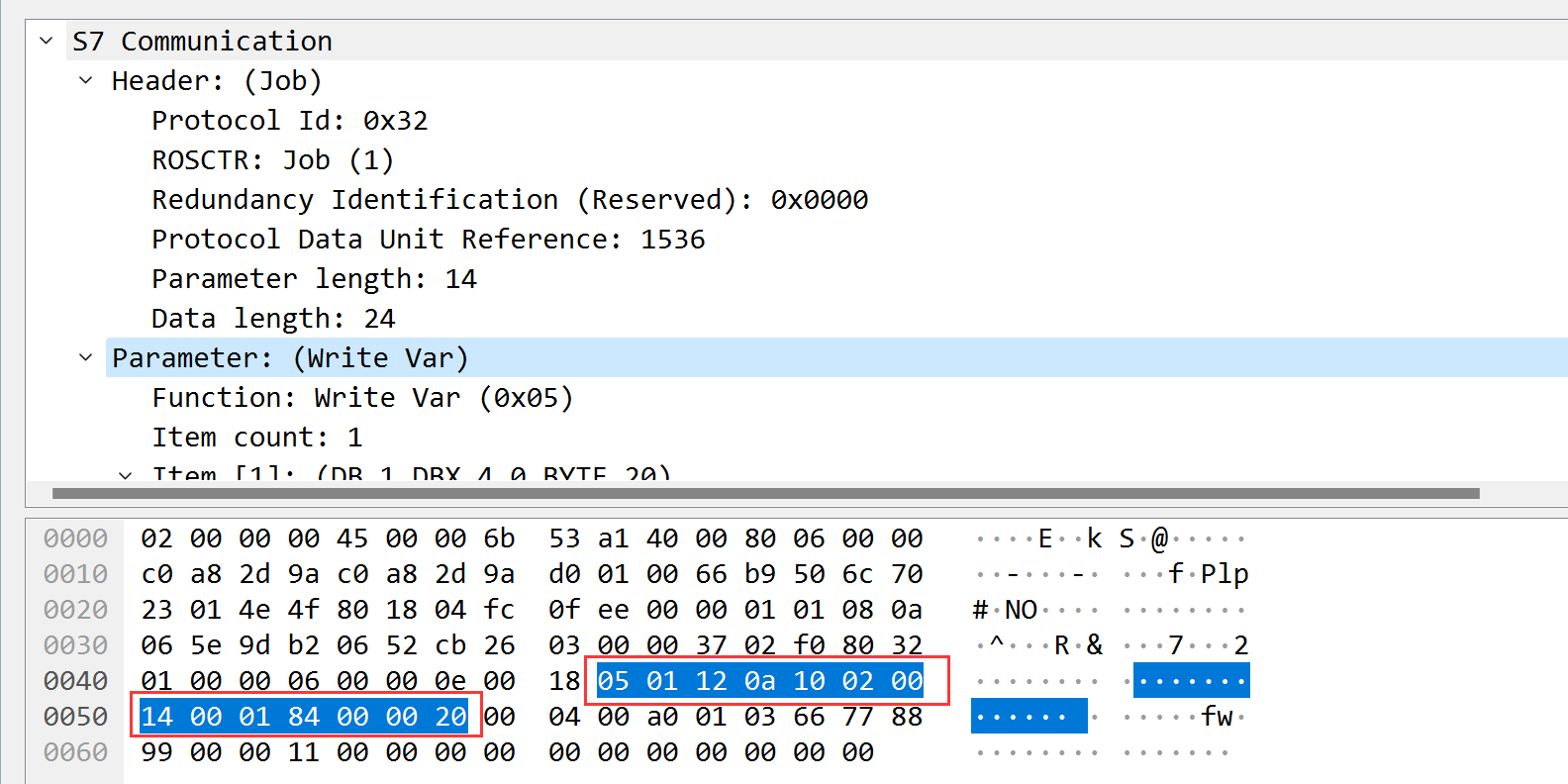Click ASCII character 'R' in row 0030
This screenshot has width=1568, height=784.
click(x=1062, y=645)
